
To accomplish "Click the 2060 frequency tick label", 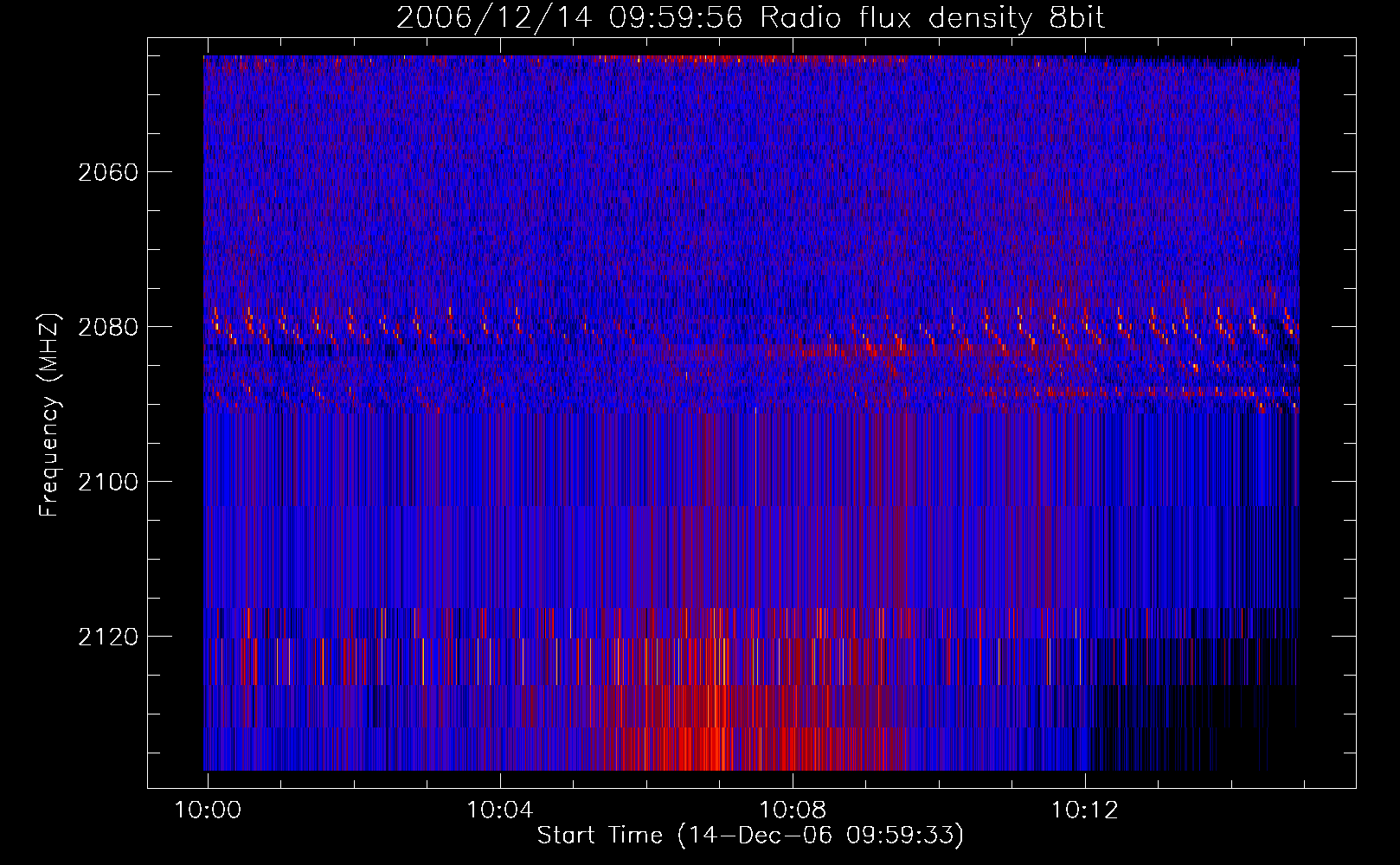I will click(108, 172).
